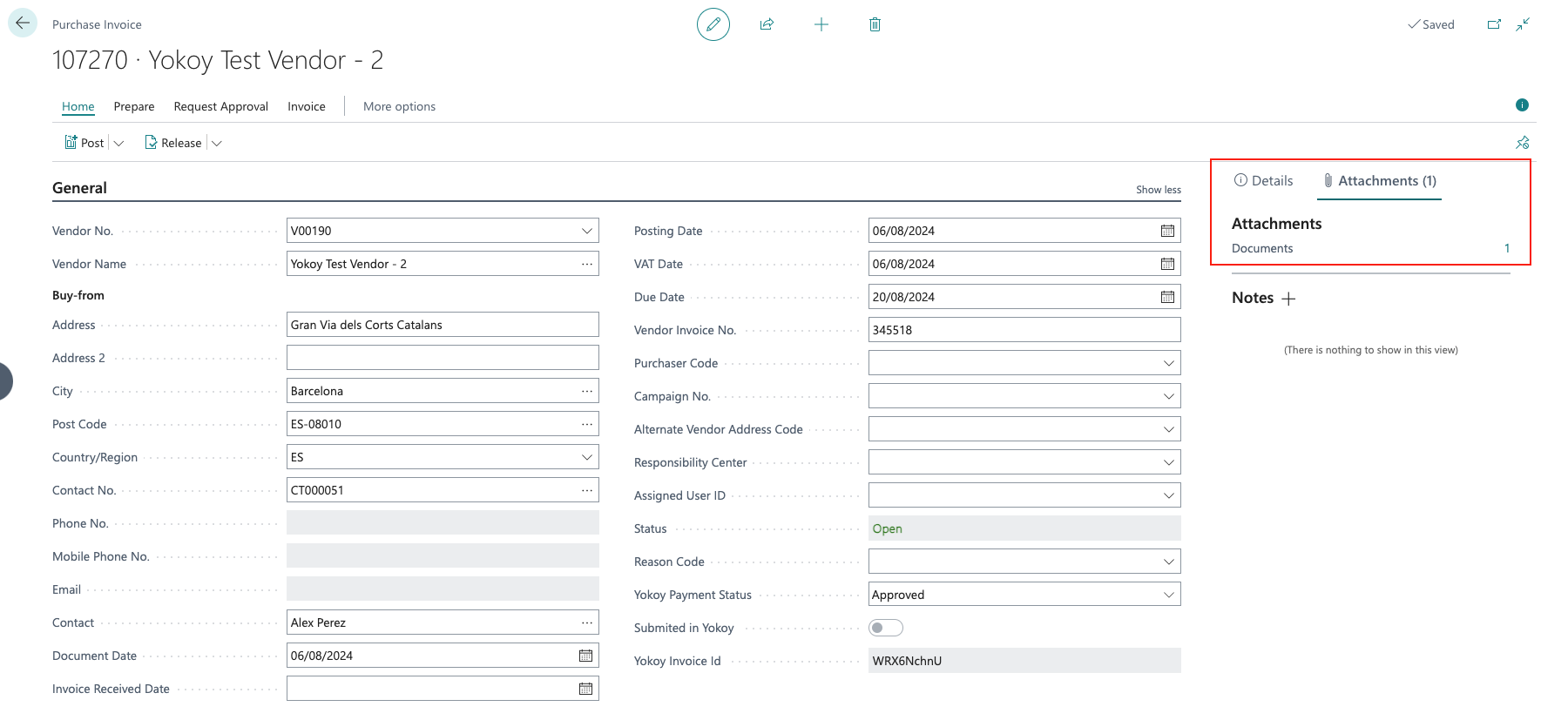
Task: Expand the Assigned User ID dropdown
Action: tap(1169, 495)
